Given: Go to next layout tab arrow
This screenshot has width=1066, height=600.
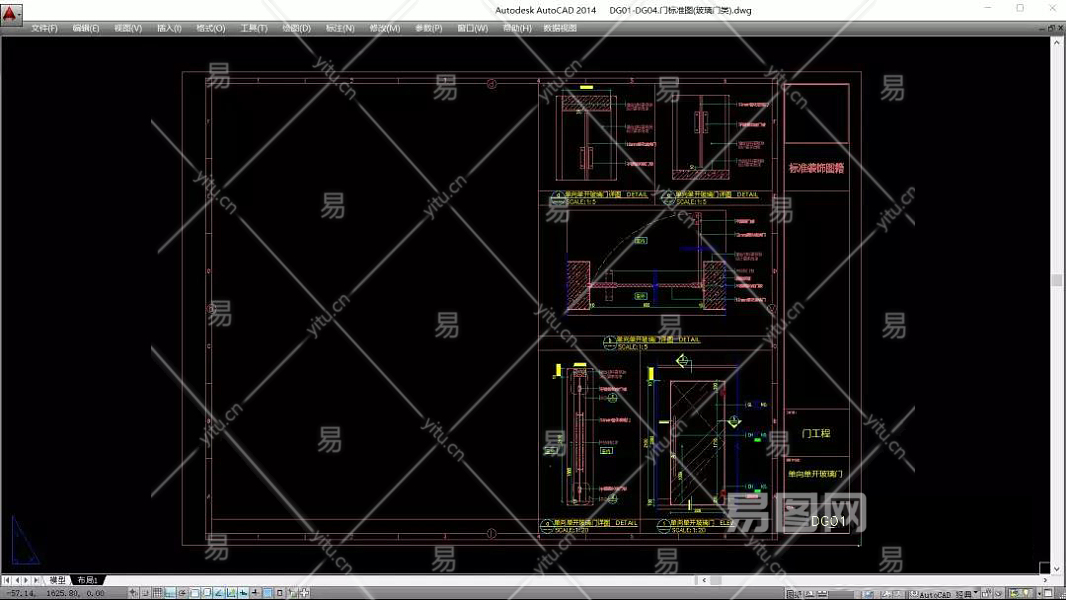Looking at the screenshot, I should click(x=27, y=580).
